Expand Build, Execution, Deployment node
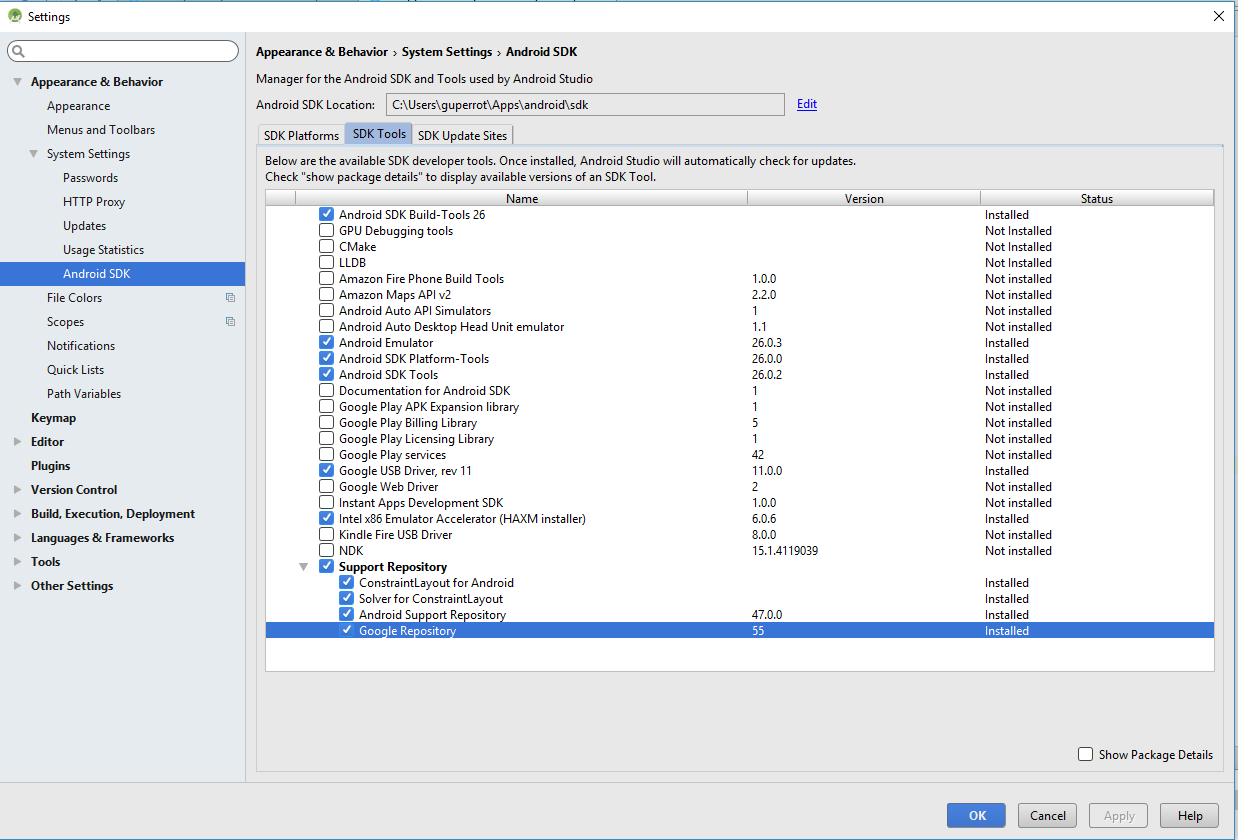 pyautogui.click(x=17, y=514)
